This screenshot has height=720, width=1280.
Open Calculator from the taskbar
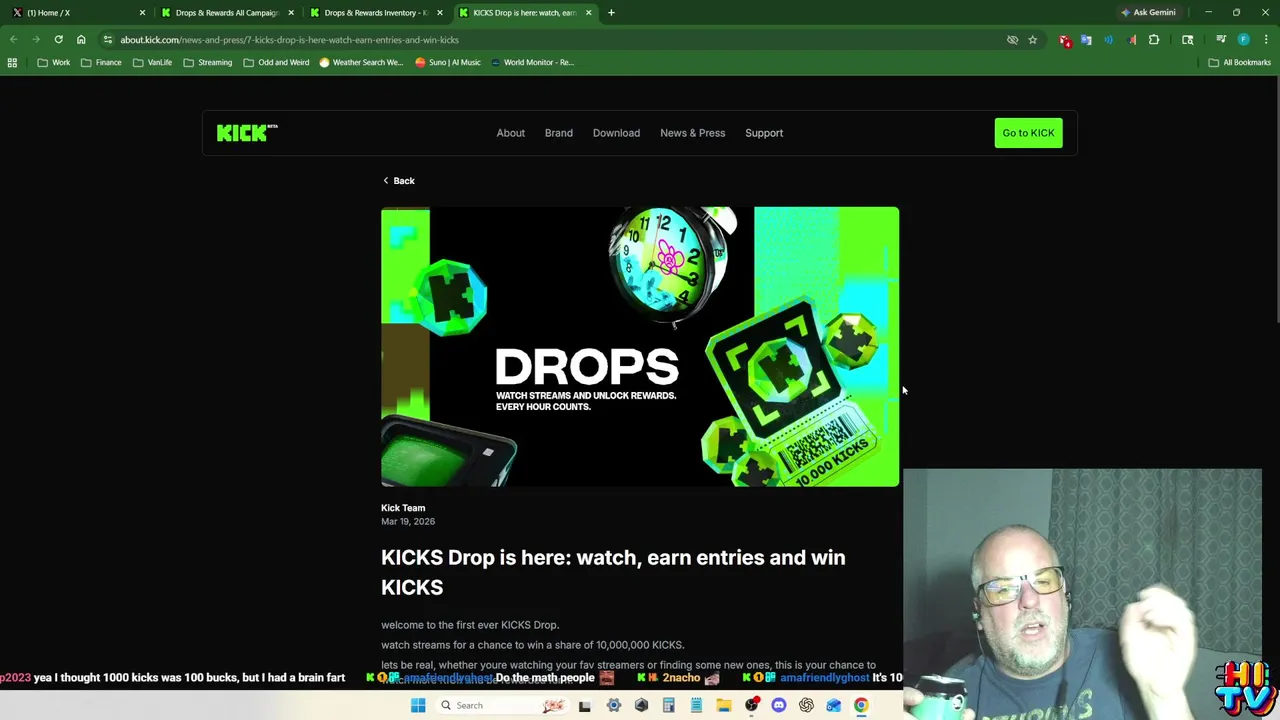coord(668,705)
